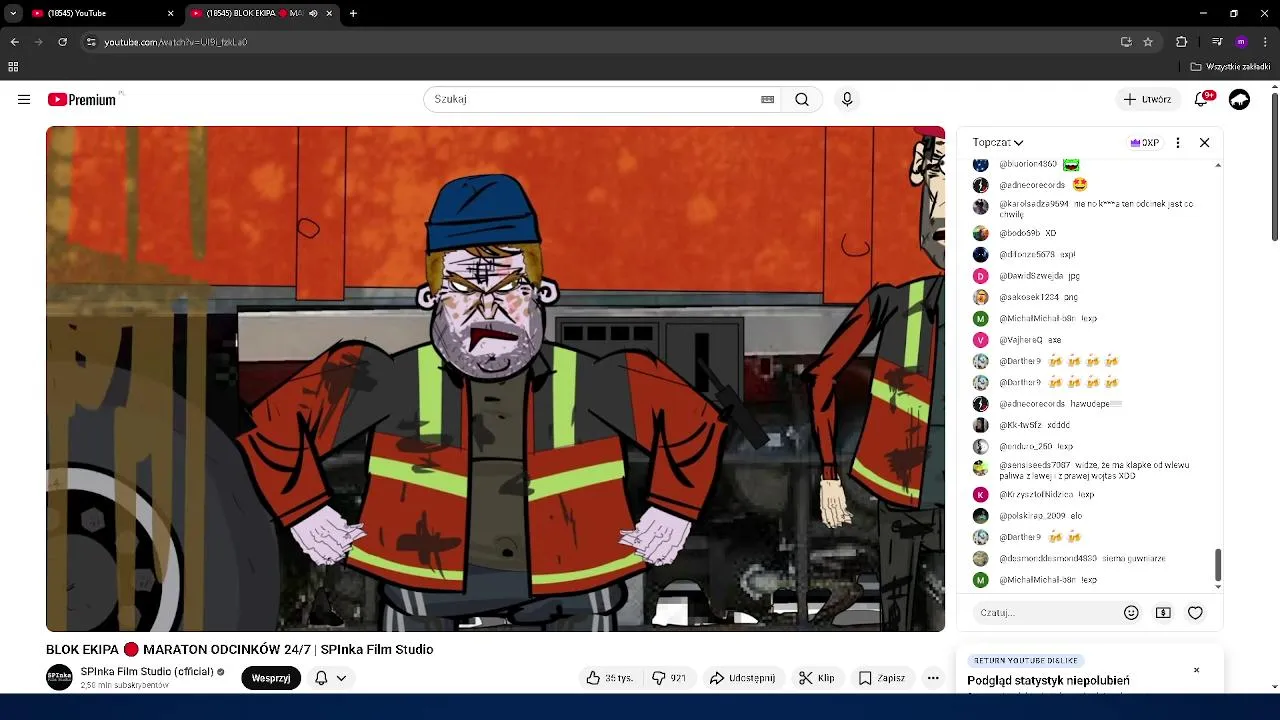Viewport: 1280px width, 720px height.
Task: Click the live chat scrollbar thumb
Action: [x=1218, y=564]
